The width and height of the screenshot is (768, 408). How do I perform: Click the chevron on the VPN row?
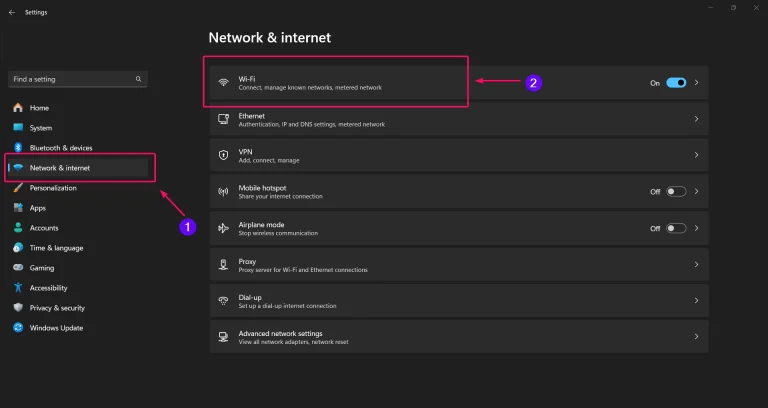[696, 155]
